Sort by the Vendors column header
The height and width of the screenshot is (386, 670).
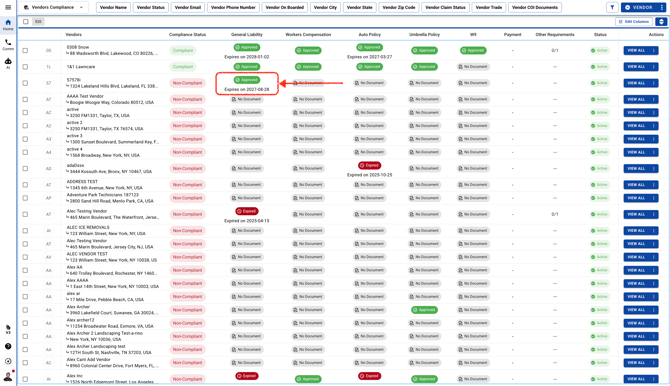(x=73, y=35)
